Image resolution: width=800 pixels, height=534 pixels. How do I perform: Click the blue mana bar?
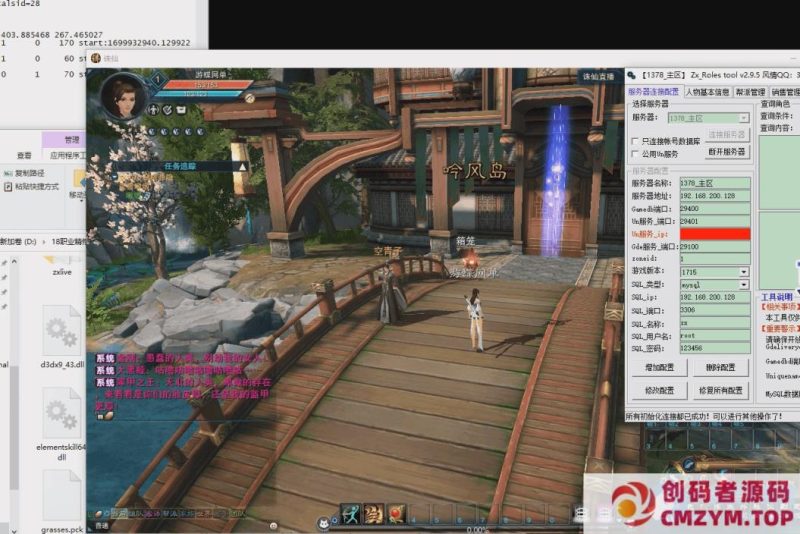pyautogui.click(x=199, y=94)
